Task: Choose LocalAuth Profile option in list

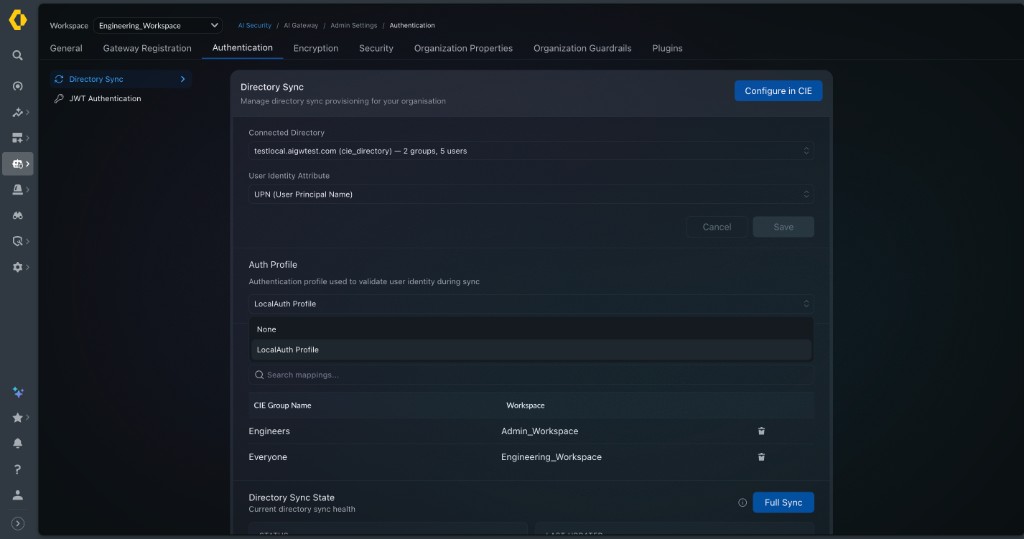Action: point(531,350)
